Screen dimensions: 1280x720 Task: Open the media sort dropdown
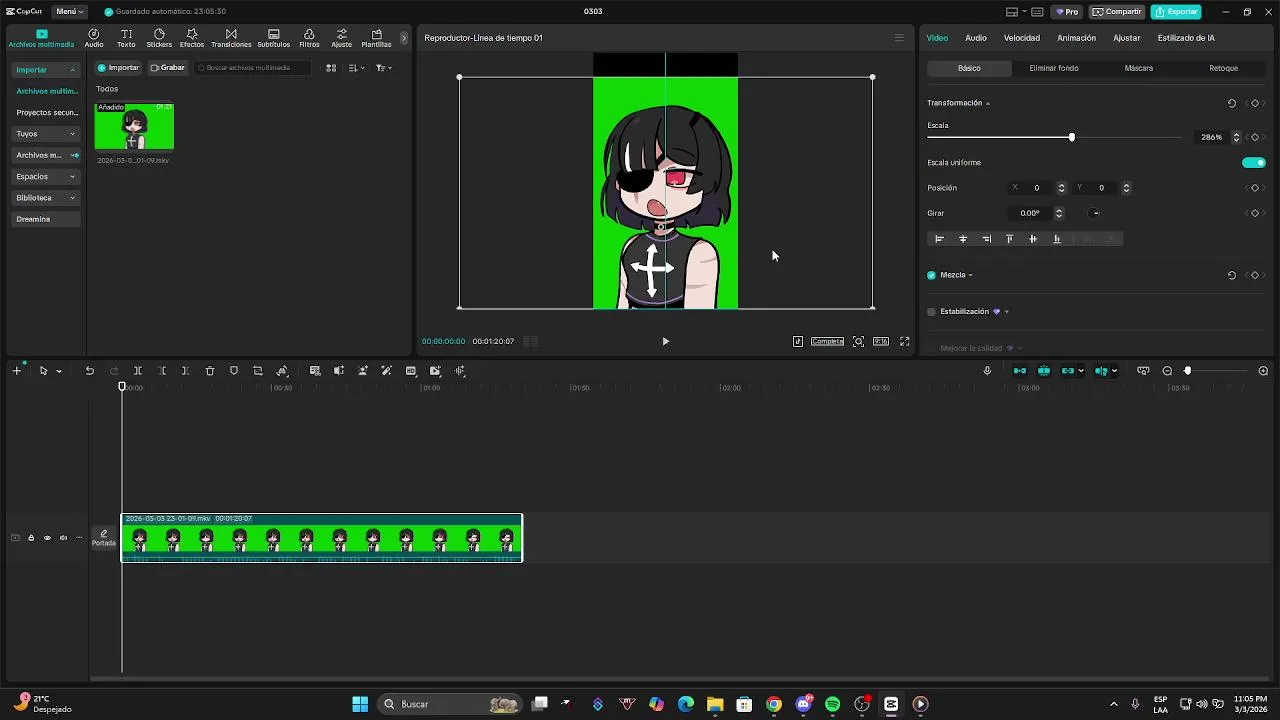(x=356, y=68)
